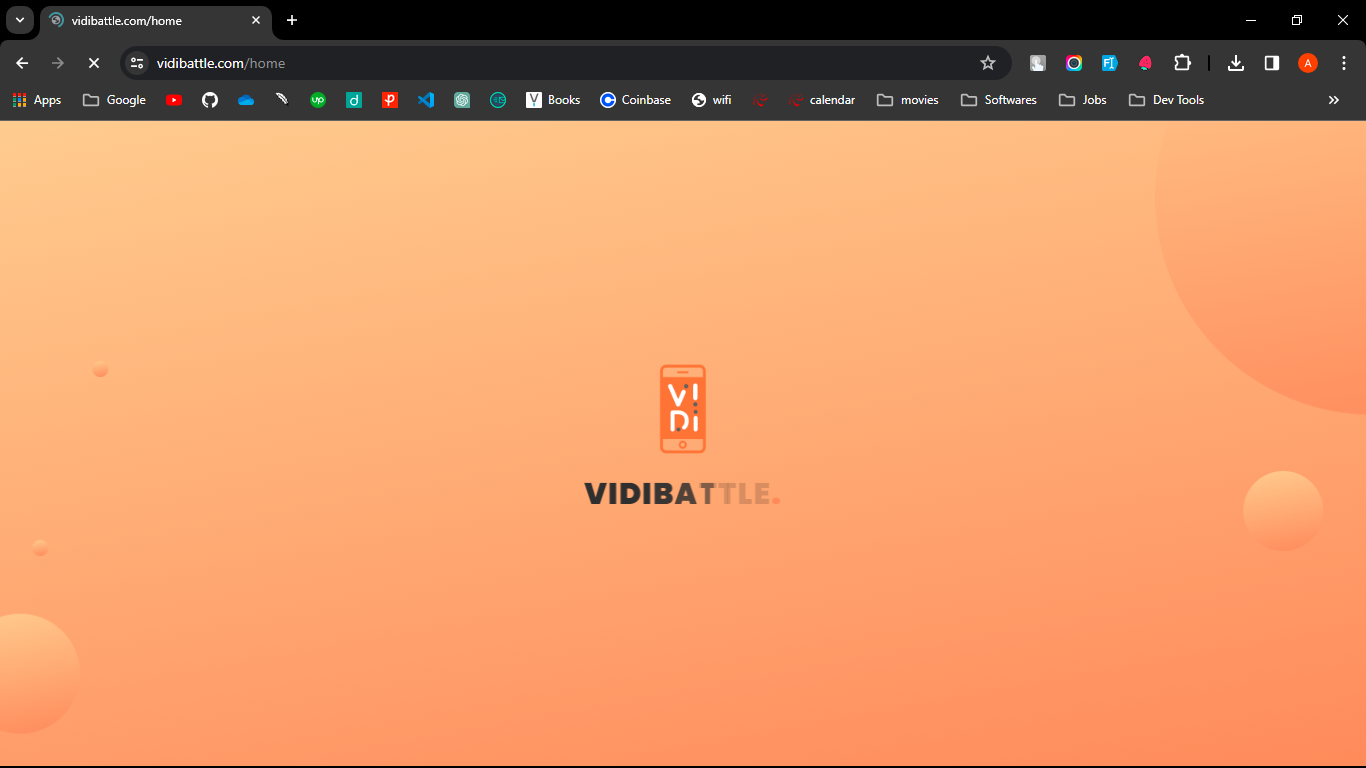Screen dimensions: 1366x768
Task: Open the feather quill bookmark
Action: click(282, 100)
